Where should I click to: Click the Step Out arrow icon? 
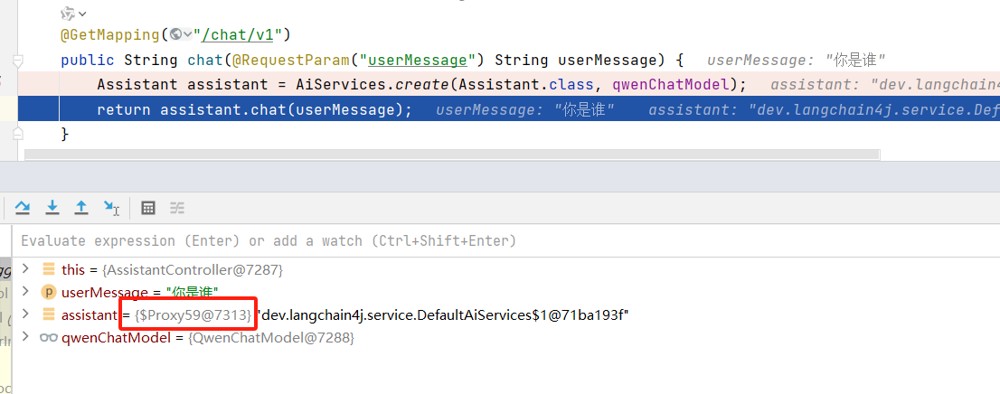[81, 208]
